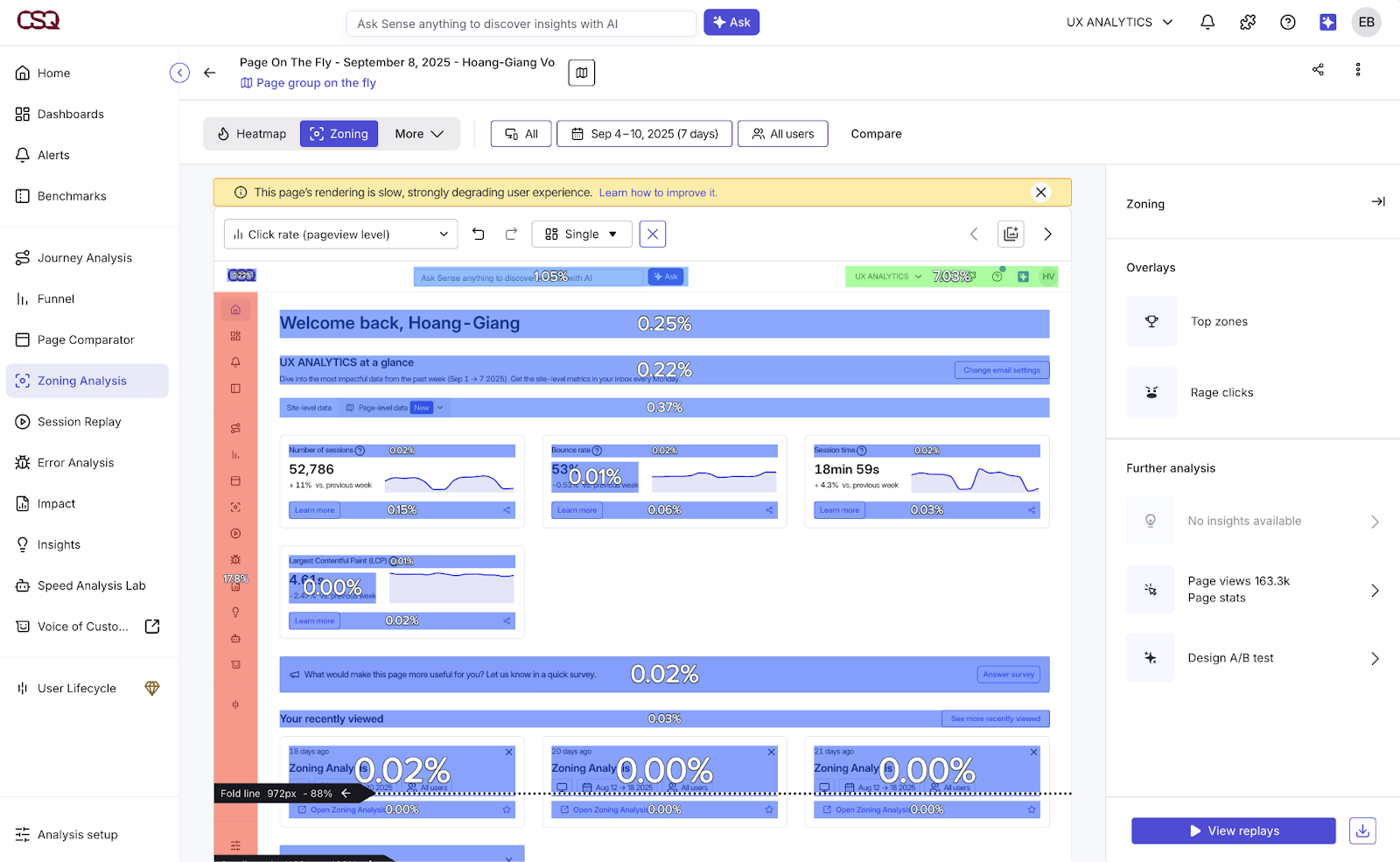The image size is (1400, 862).
Task: Open the AI sparkle icon in header
Action: click(x=1328, y=23)
